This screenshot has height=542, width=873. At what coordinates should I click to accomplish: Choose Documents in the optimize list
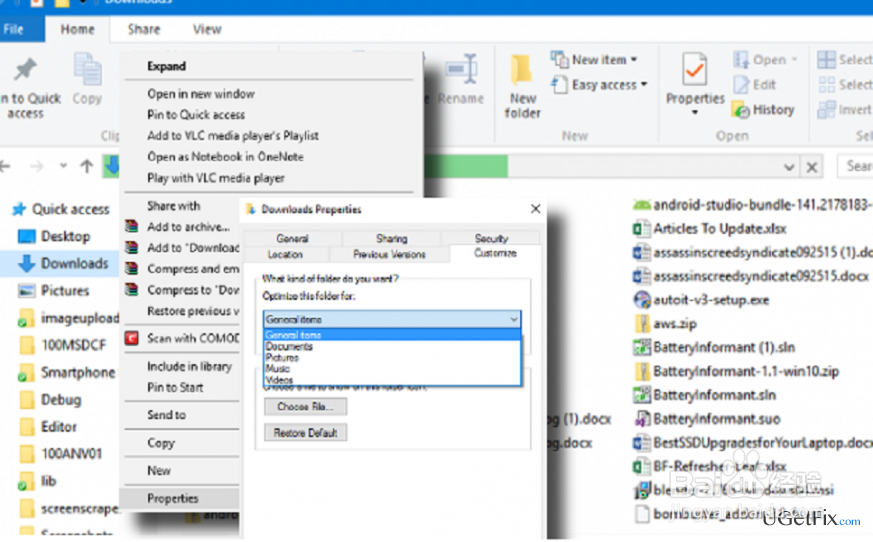[392, 346]
